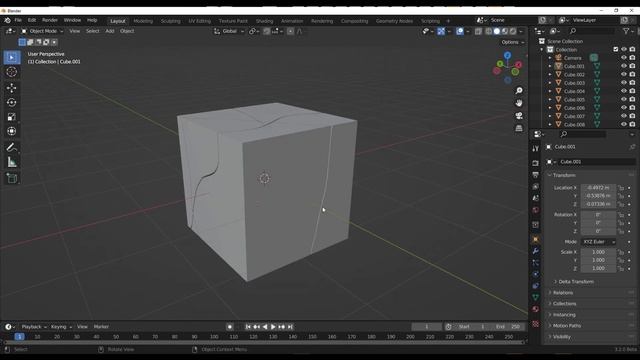Open the Global transform orientation dropdown
The height and width of the screenshot is (360, 640).
(x=229, y=31)
